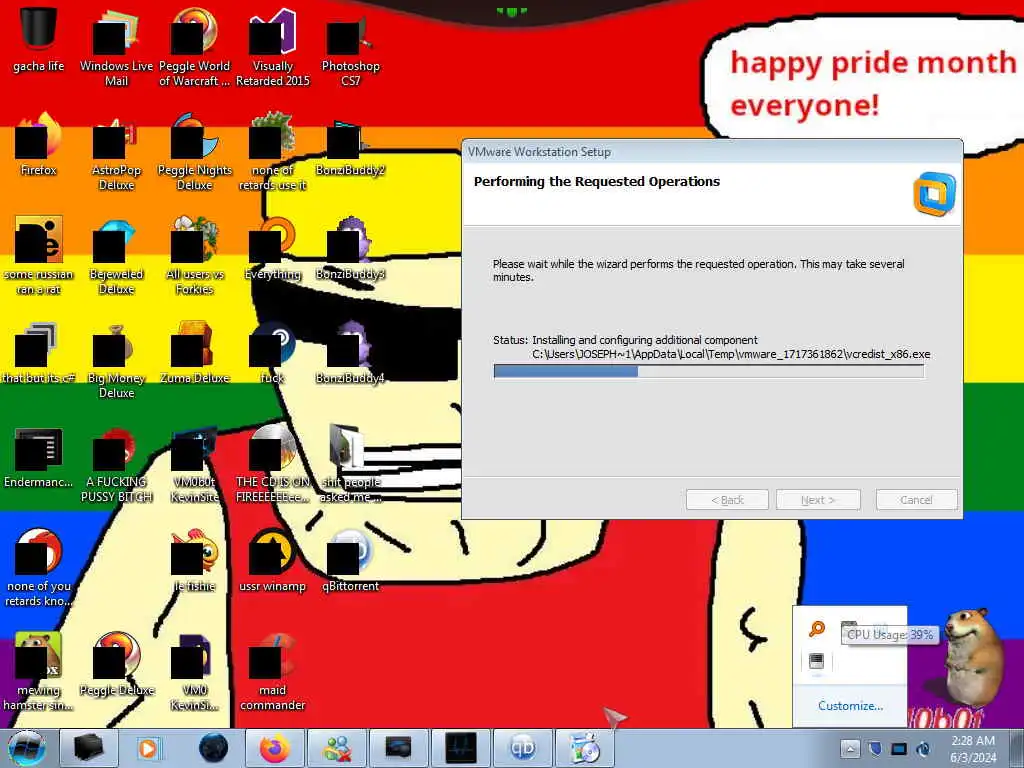Open media player taskbar icon

point(151,748)
